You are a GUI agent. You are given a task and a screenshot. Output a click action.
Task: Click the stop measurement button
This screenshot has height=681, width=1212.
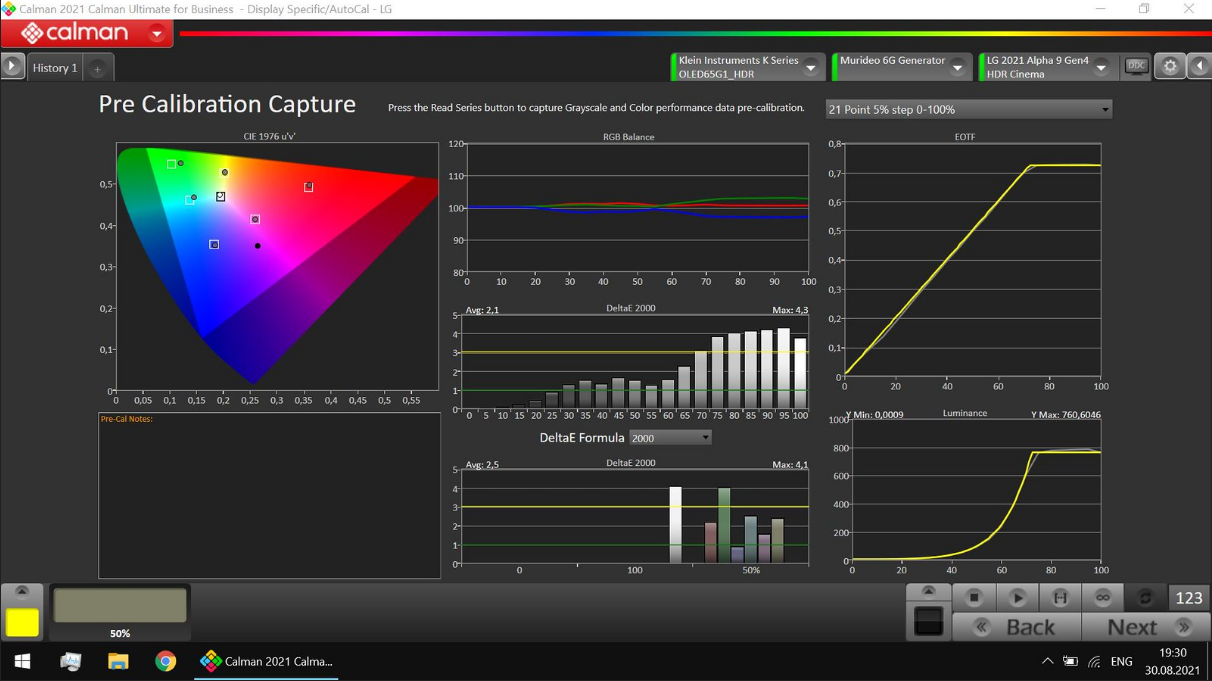tap(974, 598)
